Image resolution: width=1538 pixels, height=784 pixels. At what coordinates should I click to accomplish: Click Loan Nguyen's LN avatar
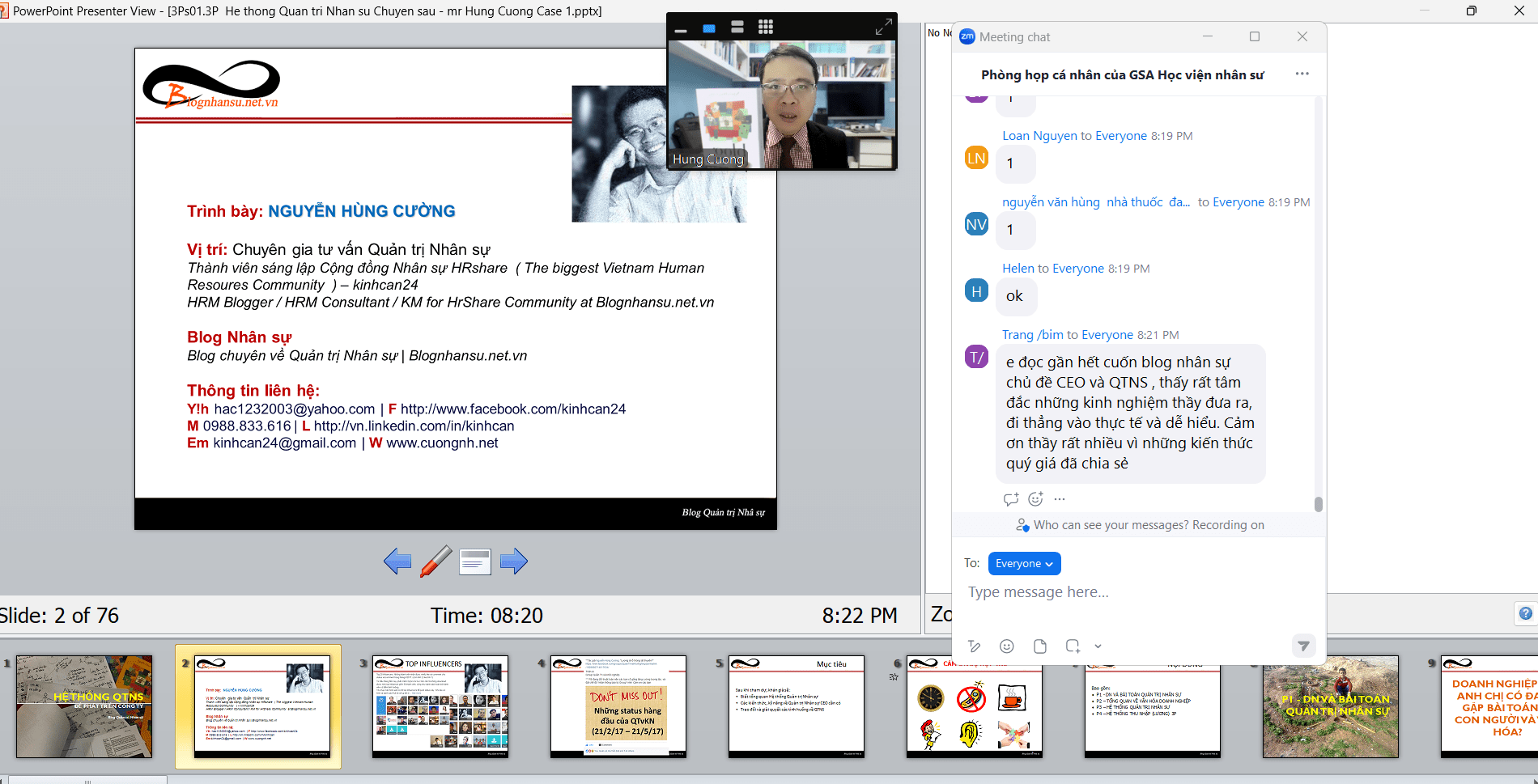[976, 158]
